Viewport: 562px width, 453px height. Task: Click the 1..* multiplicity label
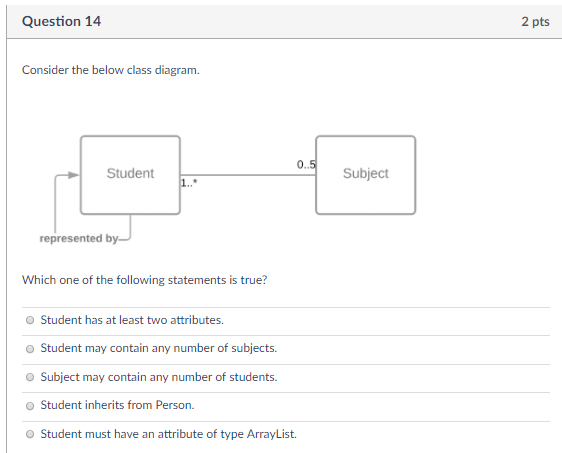pos(189,183)
